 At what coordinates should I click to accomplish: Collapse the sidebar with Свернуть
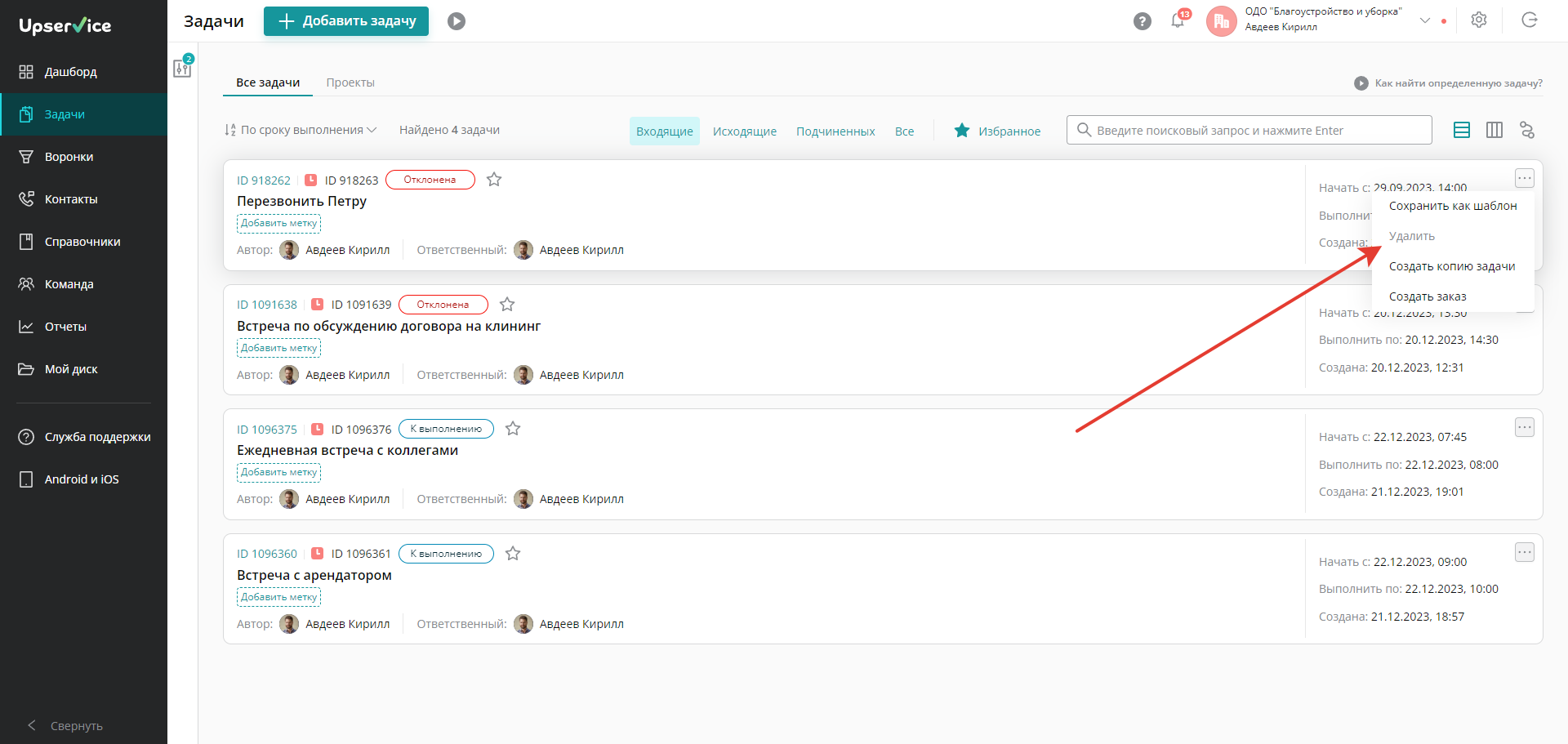(x=65, y=726)
